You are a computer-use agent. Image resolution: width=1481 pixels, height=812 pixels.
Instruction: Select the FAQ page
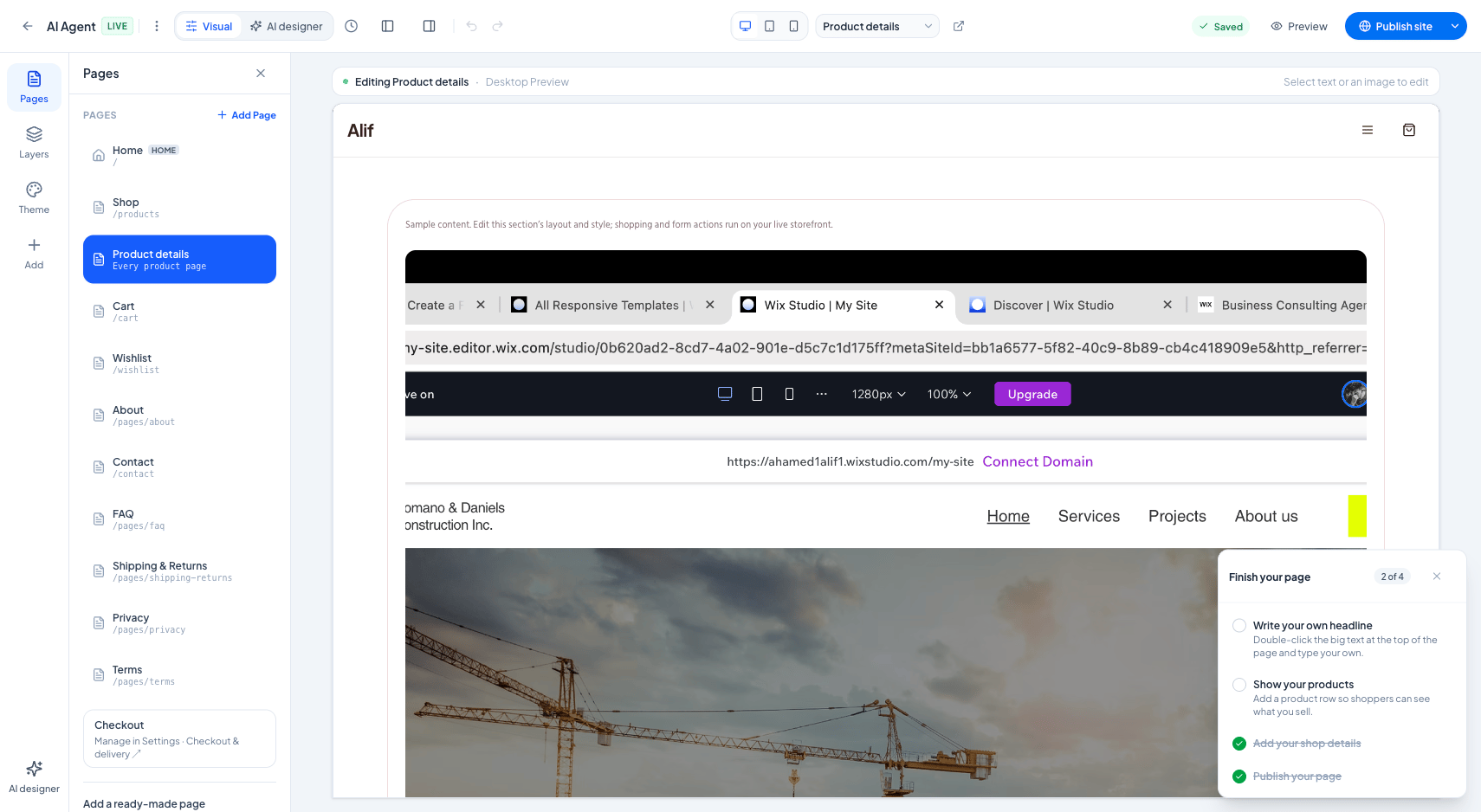[179, 519]
